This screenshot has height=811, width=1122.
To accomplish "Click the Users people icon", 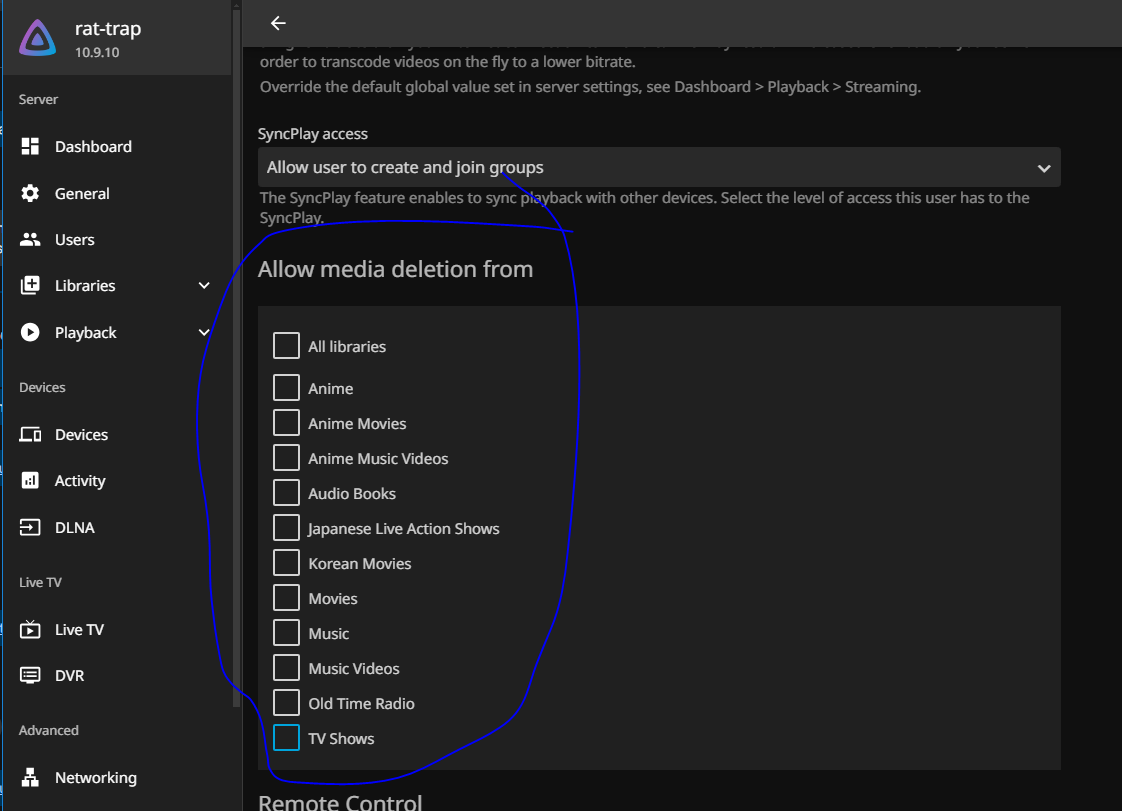I will 30,240.
